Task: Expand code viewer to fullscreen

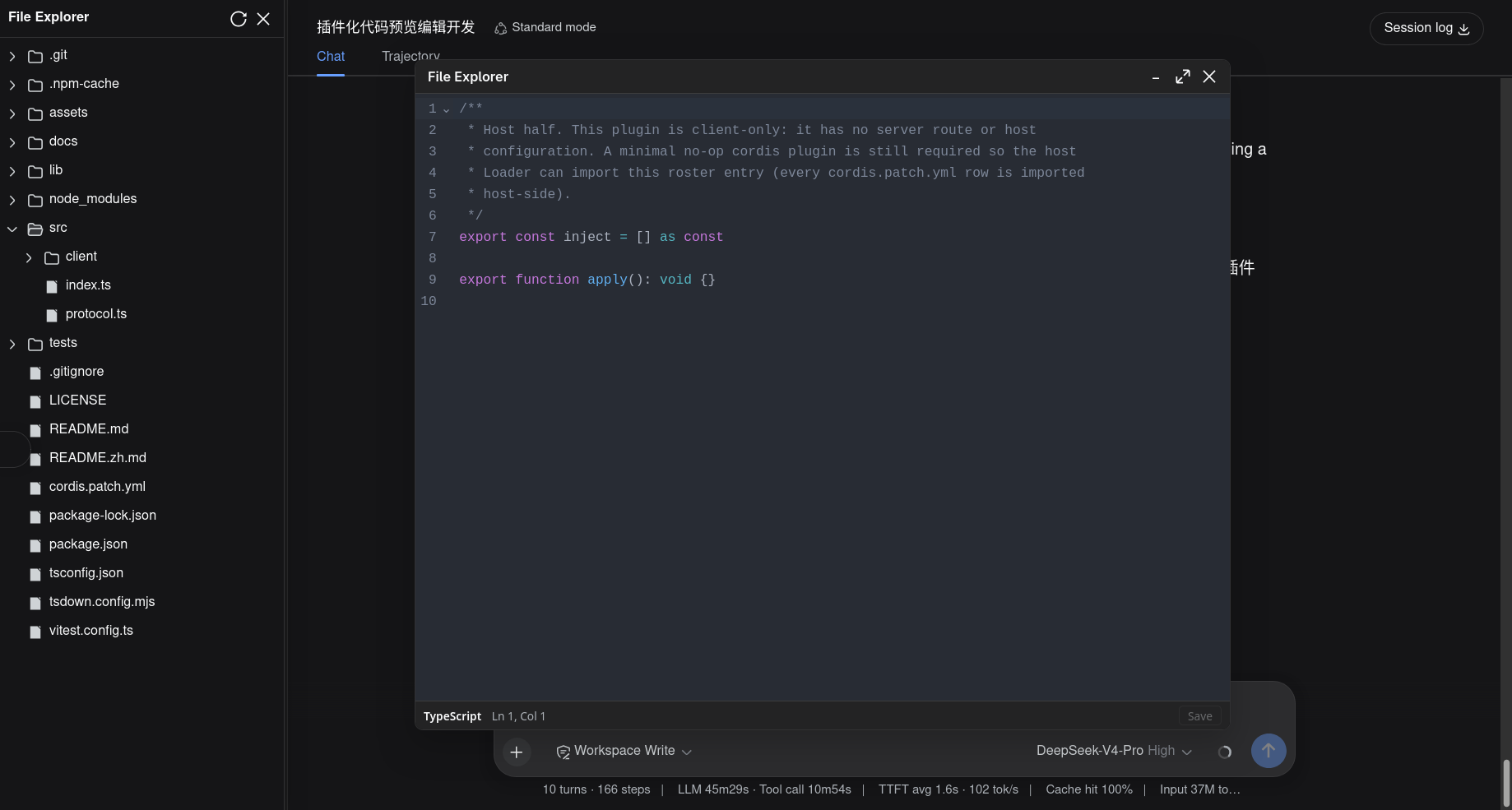Action: coord(1183,76)
